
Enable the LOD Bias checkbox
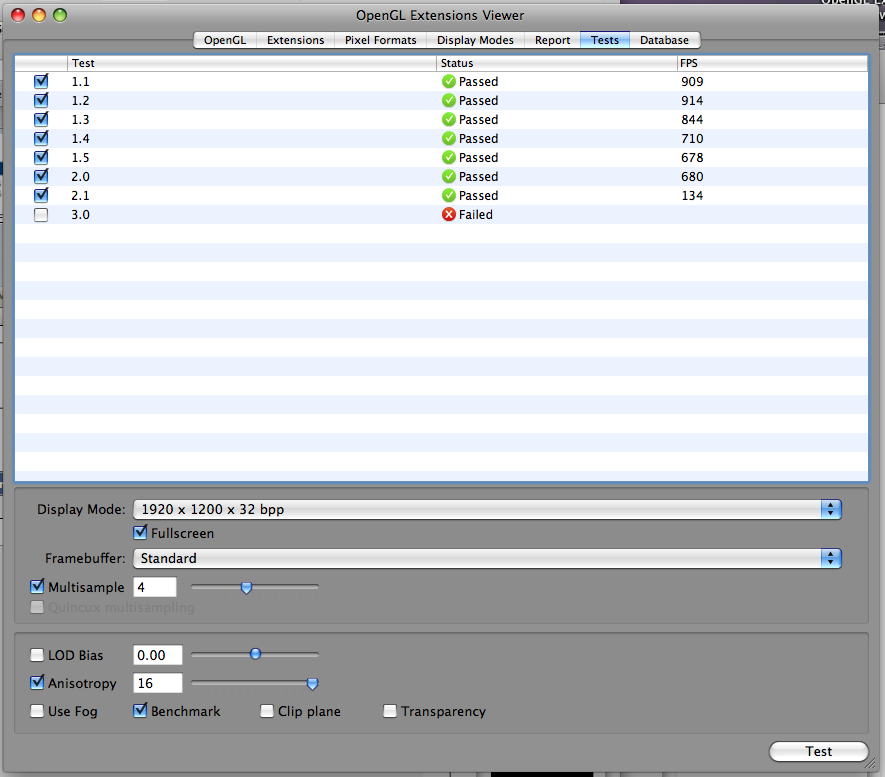click(x=37, y=655)
